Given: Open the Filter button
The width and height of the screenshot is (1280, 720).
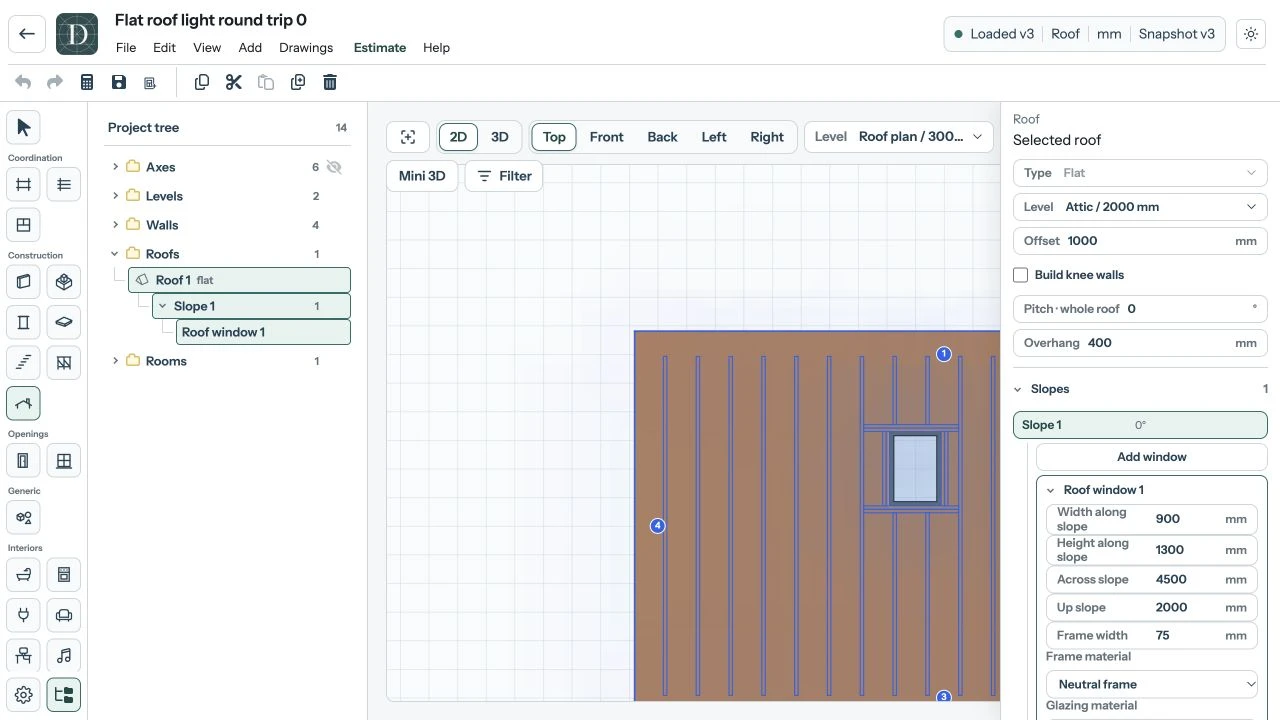Looking at the screenshot, I should 504,176.
